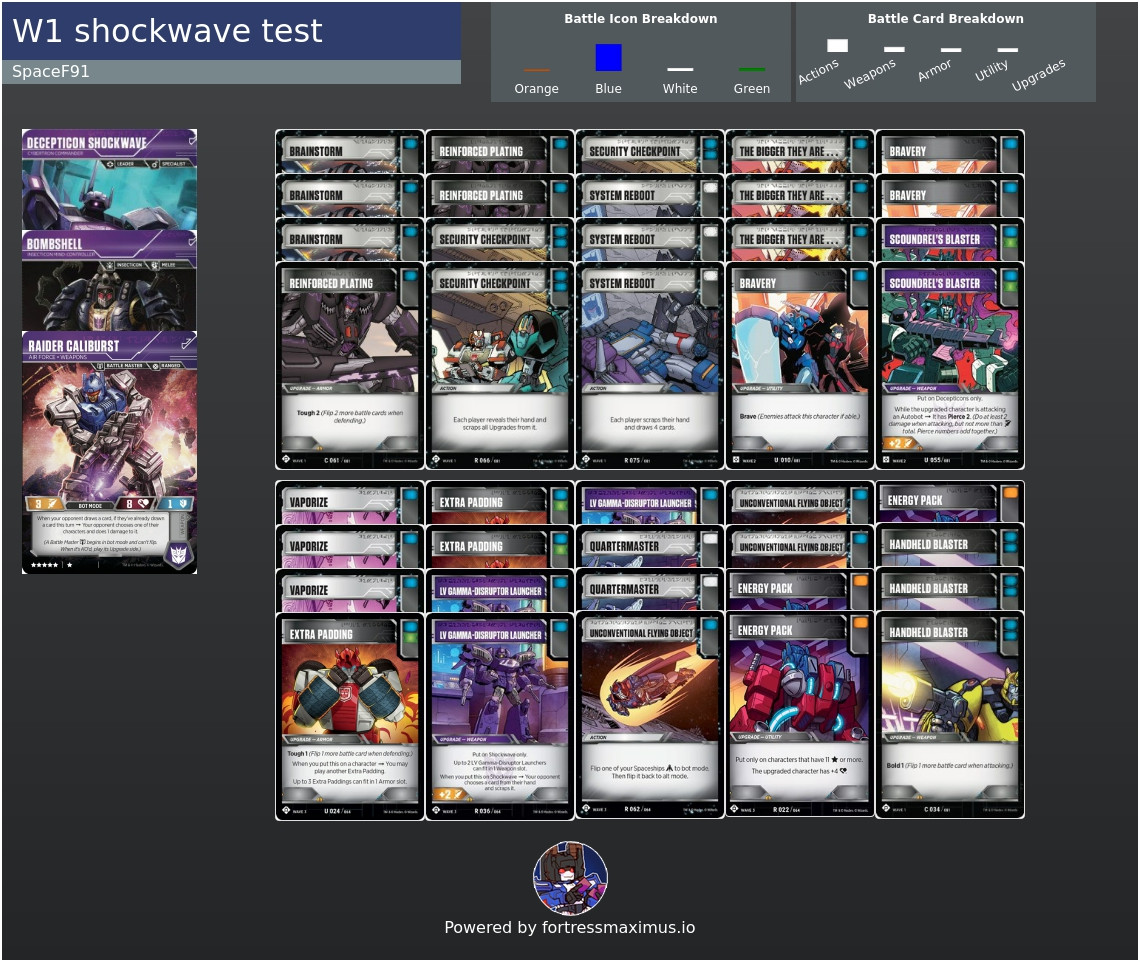Click the defense value 1 icon on Raider Caliburst
The height and width of the screenshot is (962, 1140).
[175, 503]
